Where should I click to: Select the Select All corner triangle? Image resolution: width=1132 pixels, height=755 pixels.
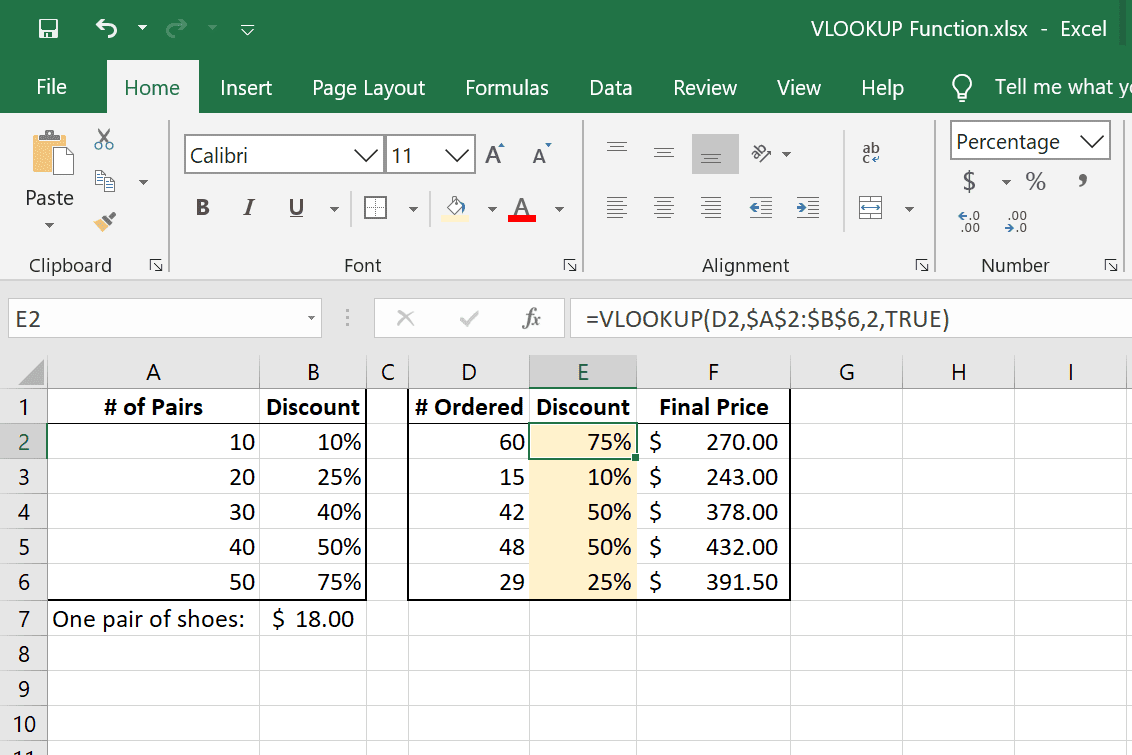(x=31, y=372)
